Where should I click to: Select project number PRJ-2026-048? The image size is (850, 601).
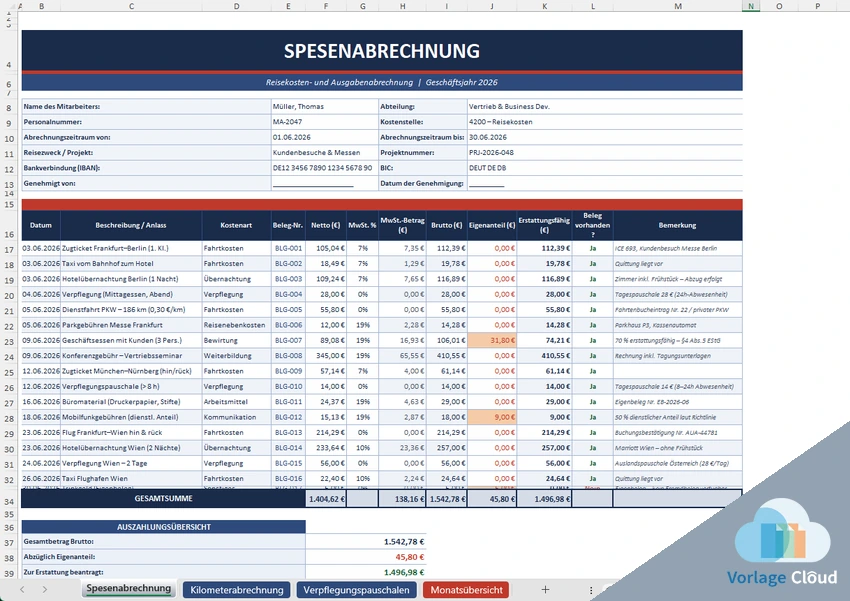coord(604,152)
